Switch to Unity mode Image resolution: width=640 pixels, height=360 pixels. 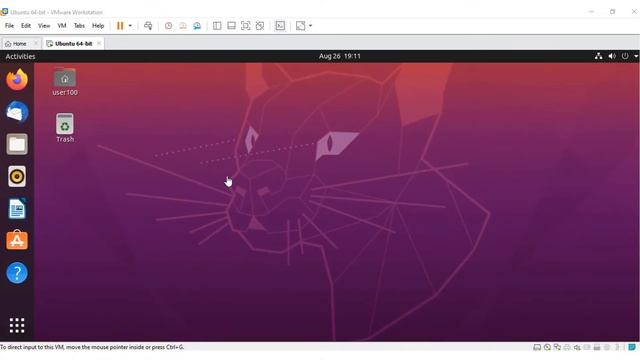tap(260, 26)
